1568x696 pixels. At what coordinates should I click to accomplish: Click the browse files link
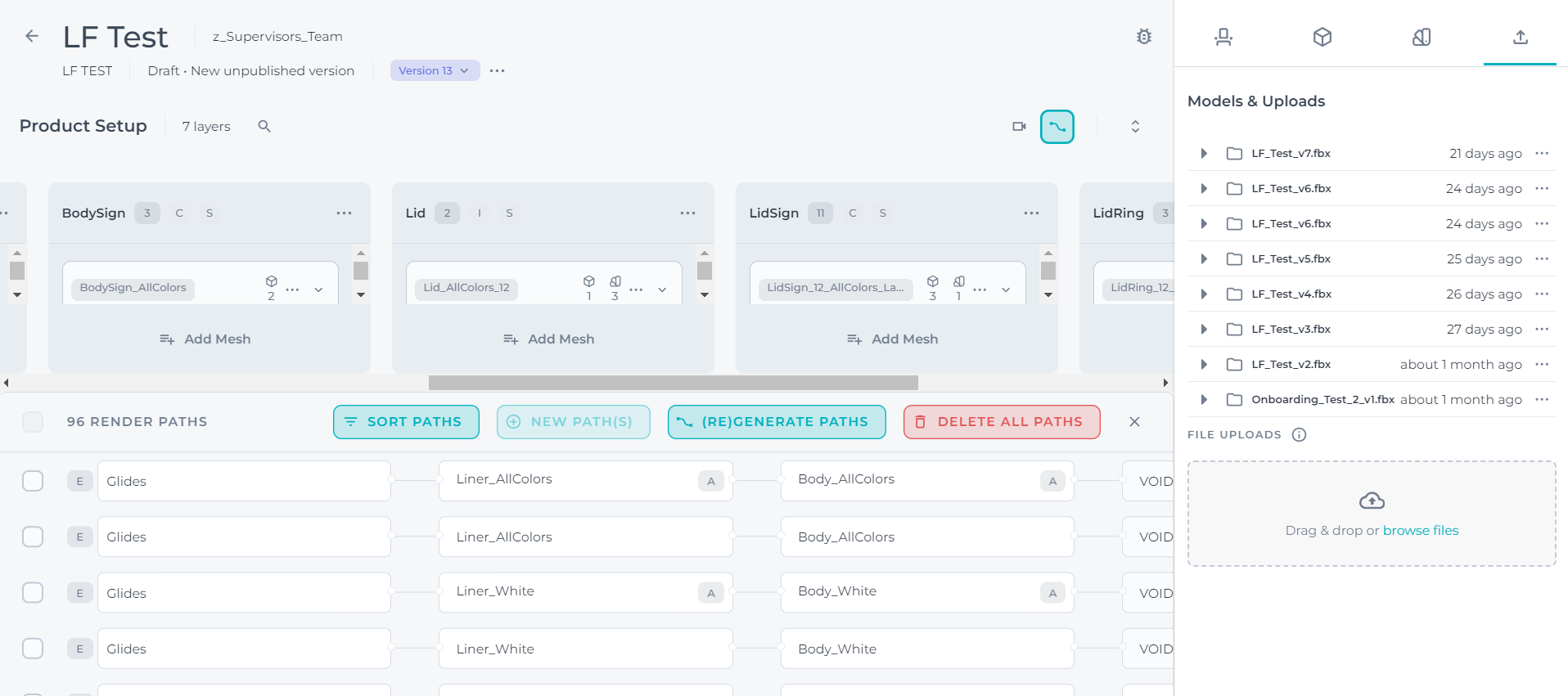click(1420, 531)
